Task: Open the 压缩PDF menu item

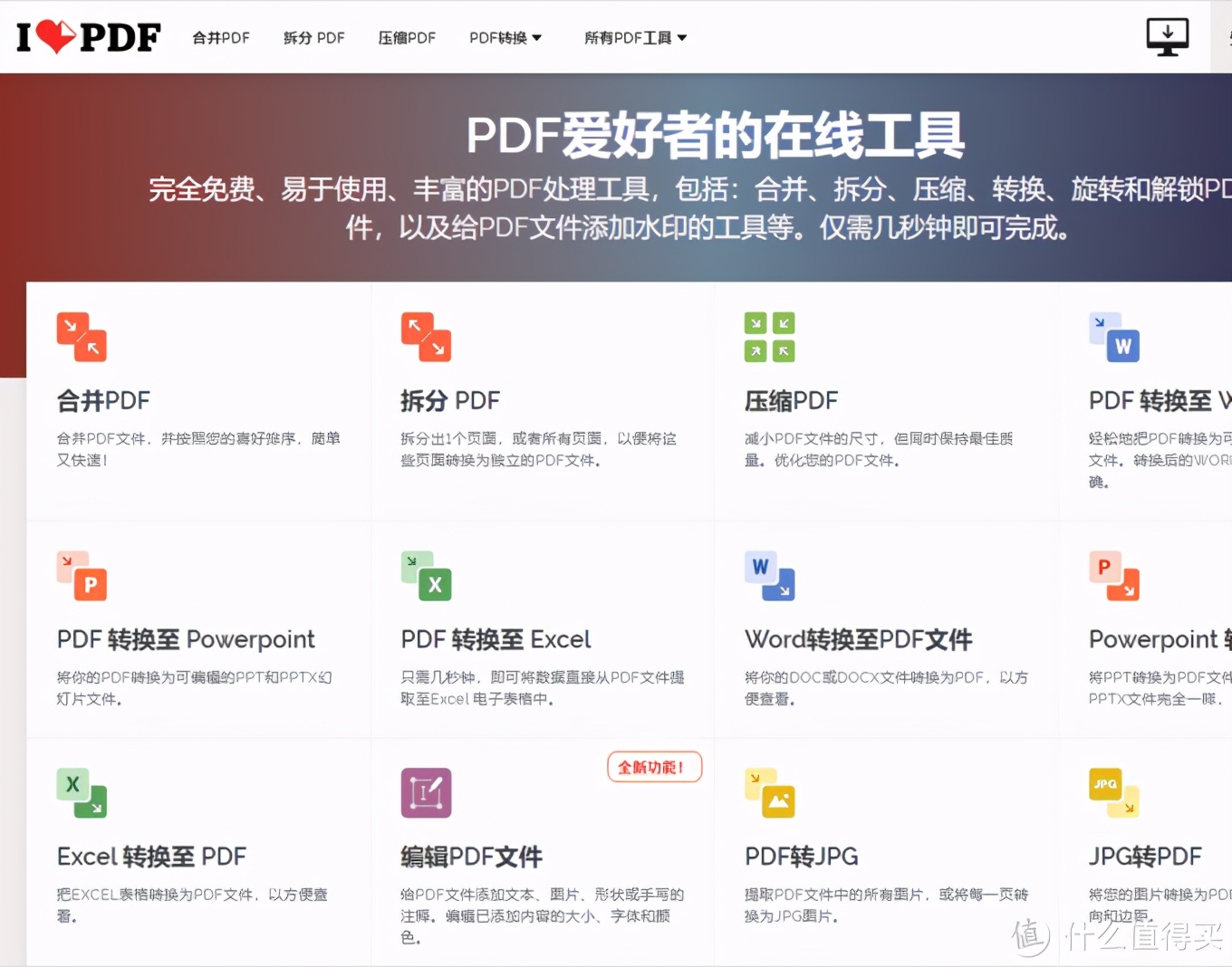Action: [407, 38]
